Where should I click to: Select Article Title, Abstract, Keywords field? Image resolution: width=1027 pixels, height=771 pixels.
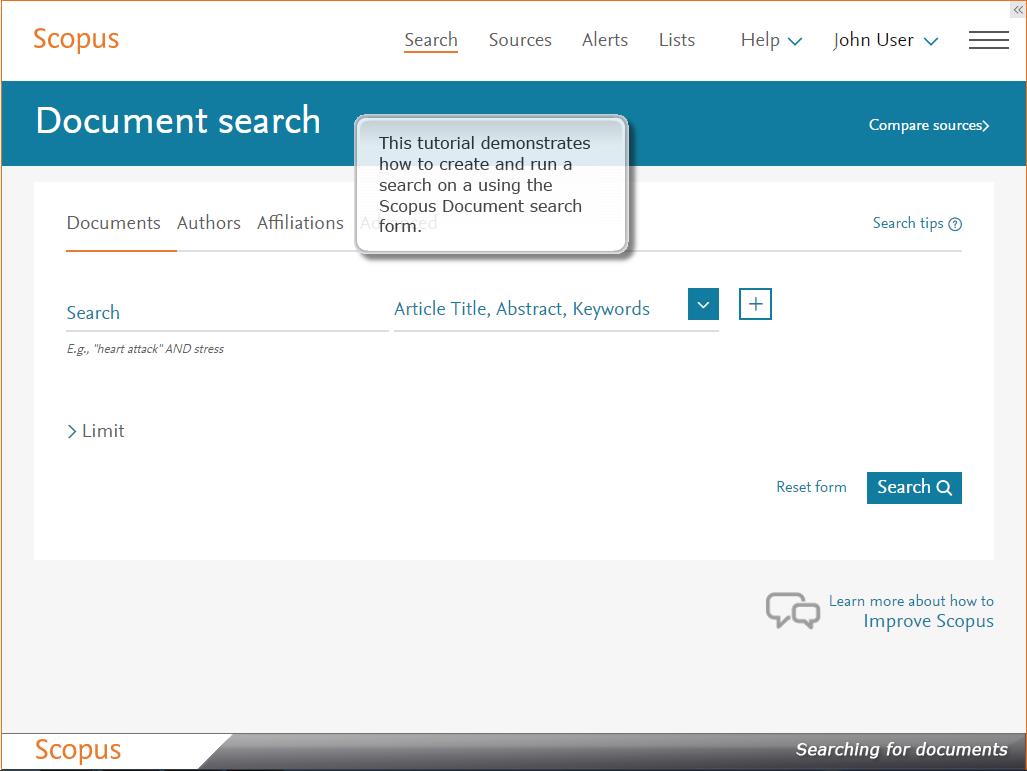[521, 309]
